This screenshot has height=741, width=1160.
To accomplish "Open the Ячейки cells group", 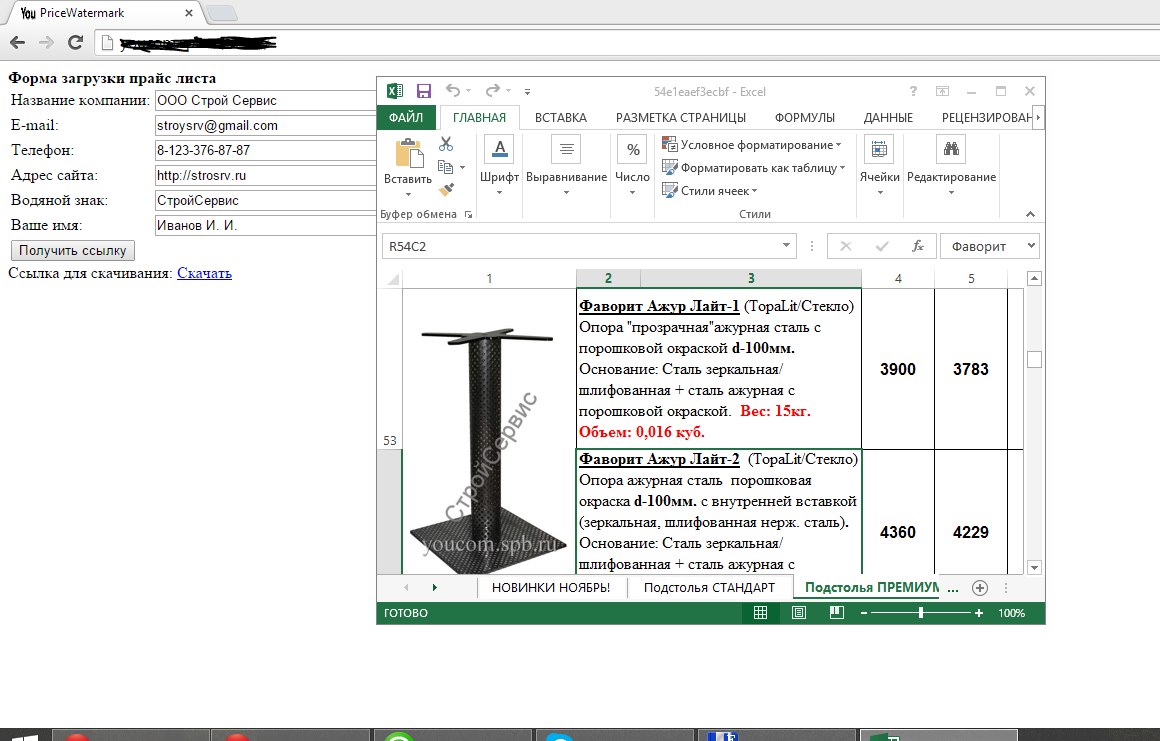I will pyautogui.click(x=880, y=166).
